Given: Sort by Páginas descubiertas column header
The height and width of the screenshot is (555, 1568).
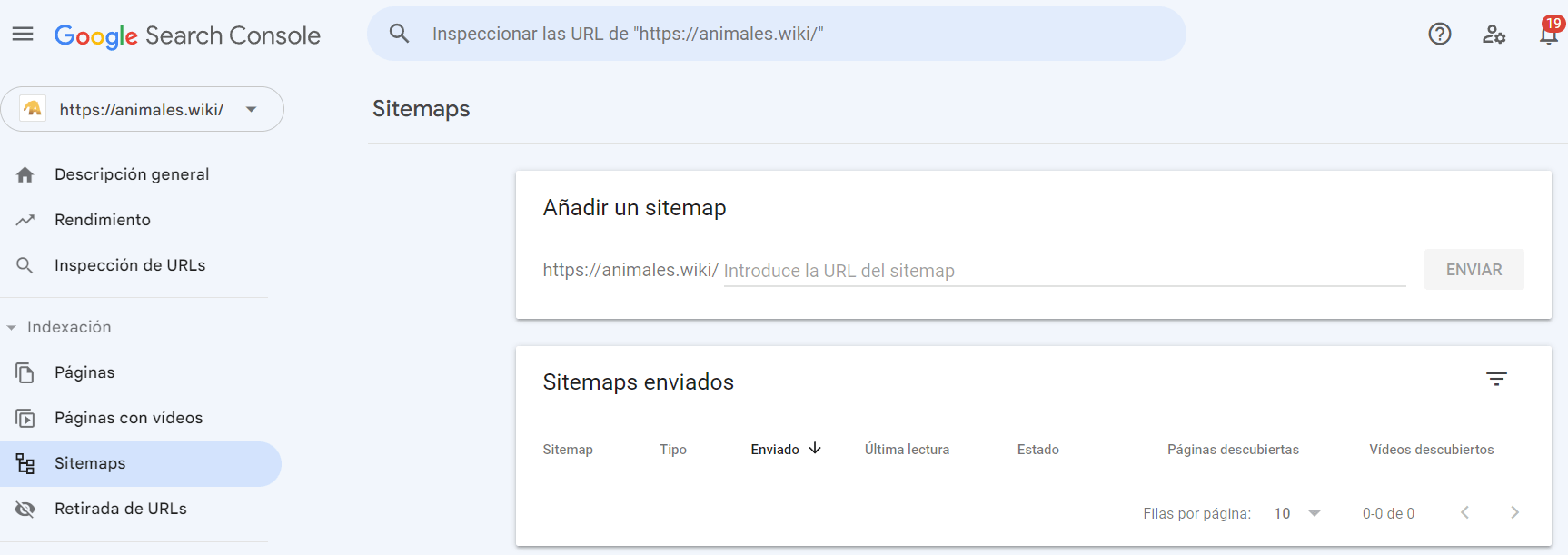Looking at the screenshot, I should click(1233, 450).
